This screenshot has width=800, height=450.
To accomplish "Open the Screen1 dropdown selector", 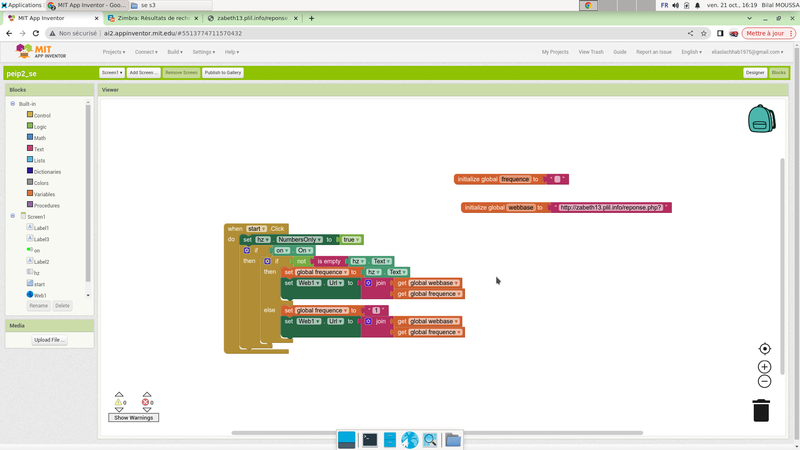I will (x=111, y=73).
